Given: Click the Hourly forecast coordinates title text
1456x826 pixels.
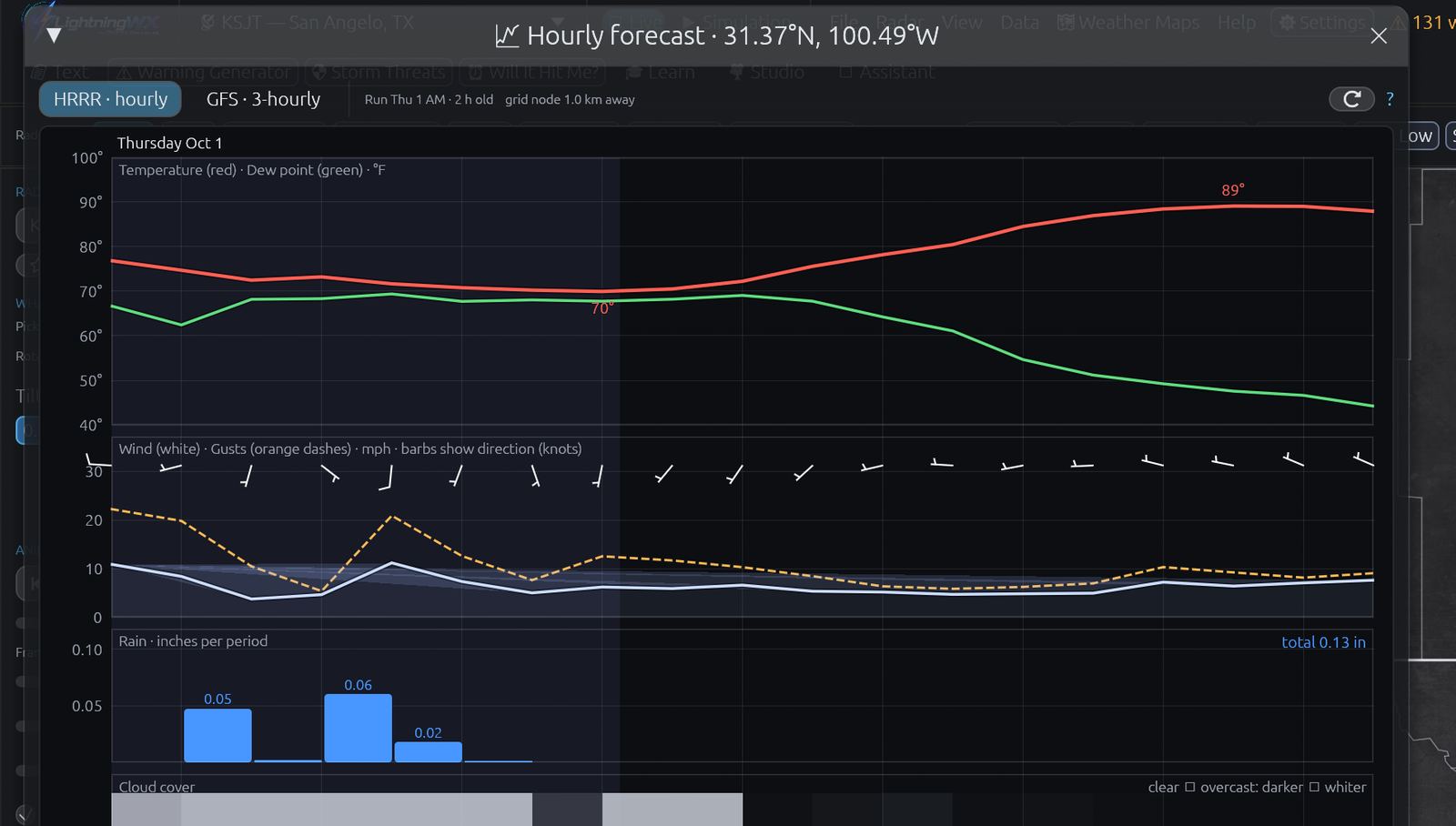Looking at the screenshot, I should point(733,35).
